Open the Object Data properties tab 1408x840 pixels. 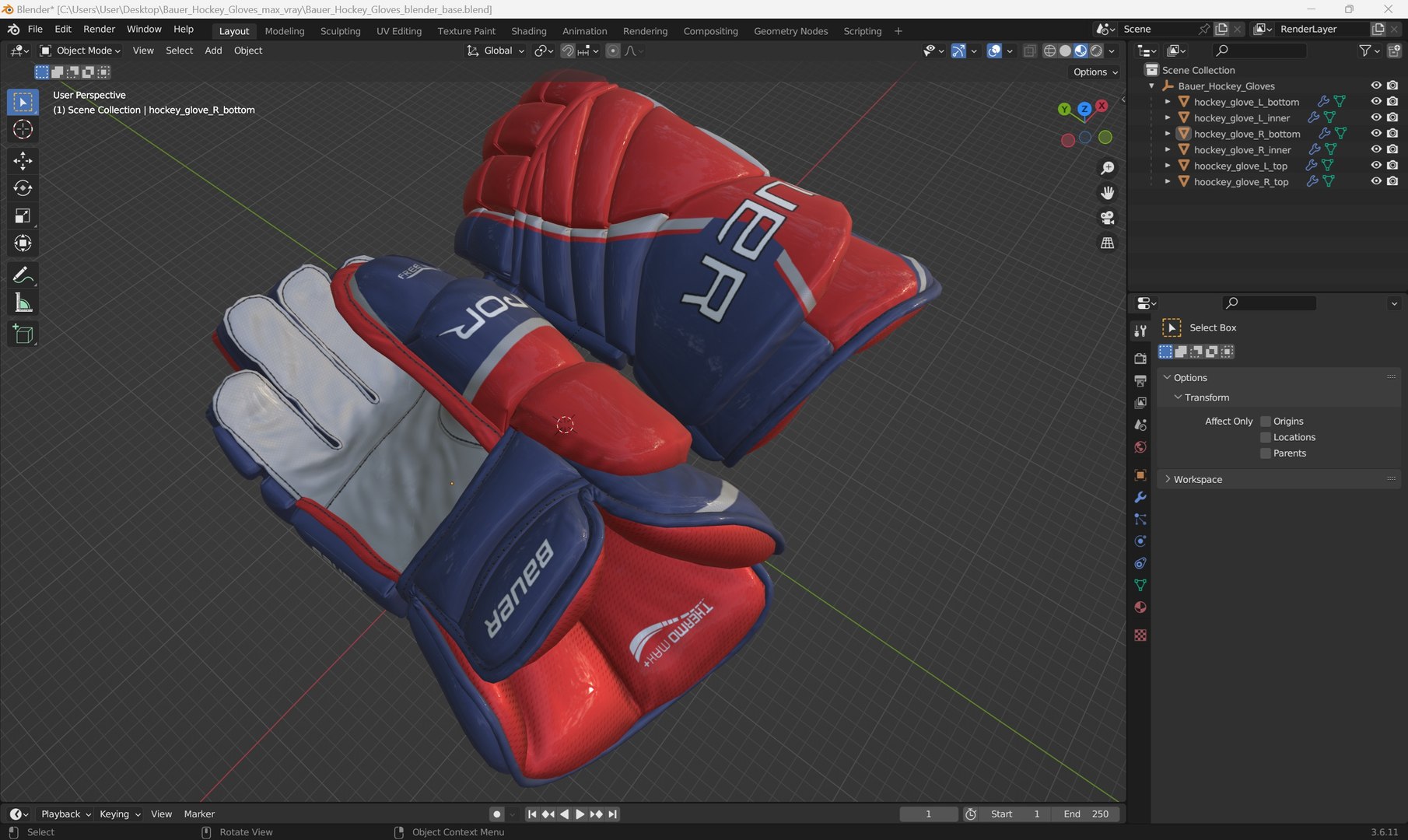click(x=1140, y=585)
